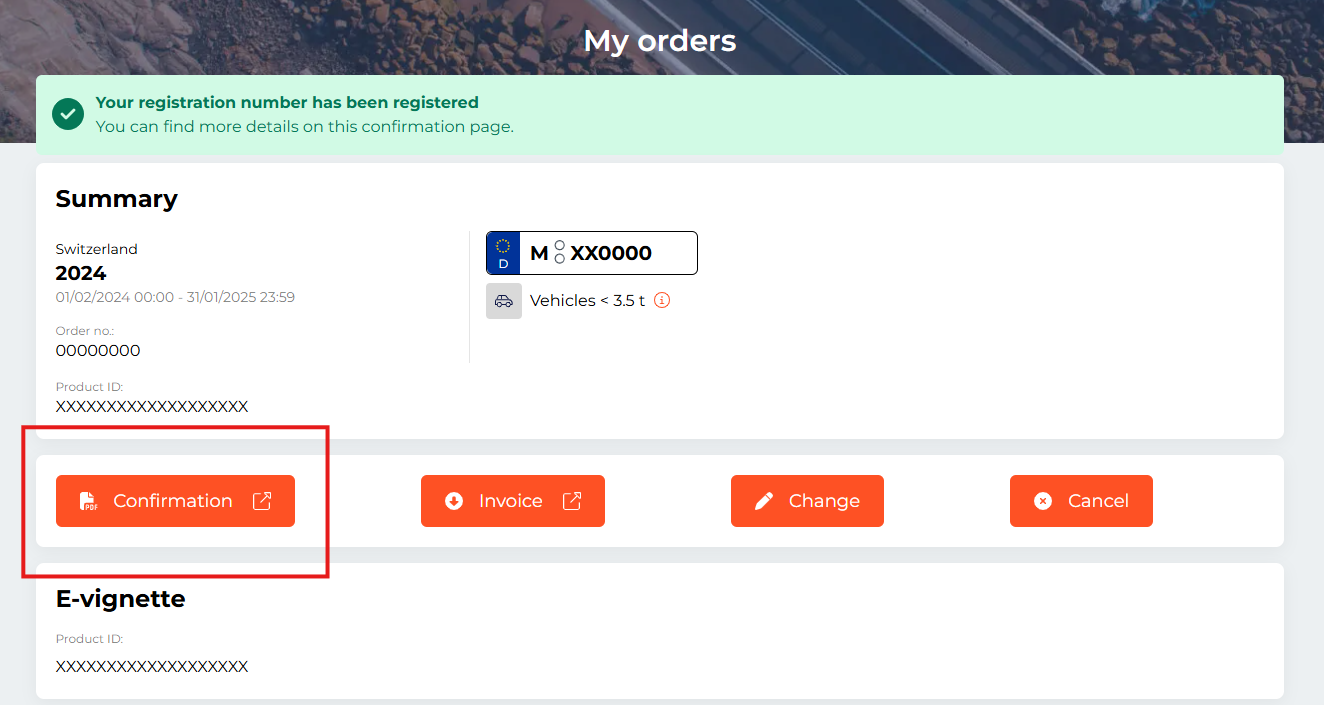Click the order number 00000000
1324x705 pixels.
(x=98, y=351)
